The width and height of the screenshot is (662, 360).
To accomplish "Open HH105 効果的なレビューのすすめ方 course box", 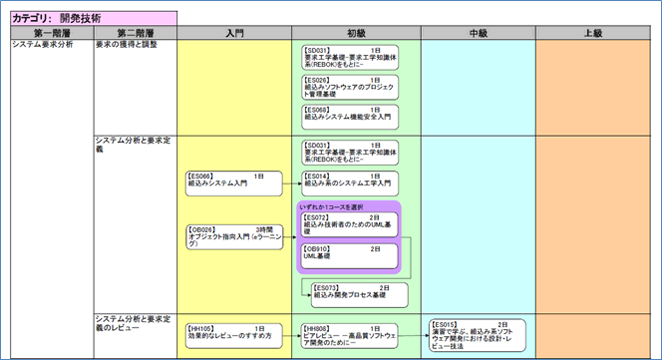I will tap(234, 336).
